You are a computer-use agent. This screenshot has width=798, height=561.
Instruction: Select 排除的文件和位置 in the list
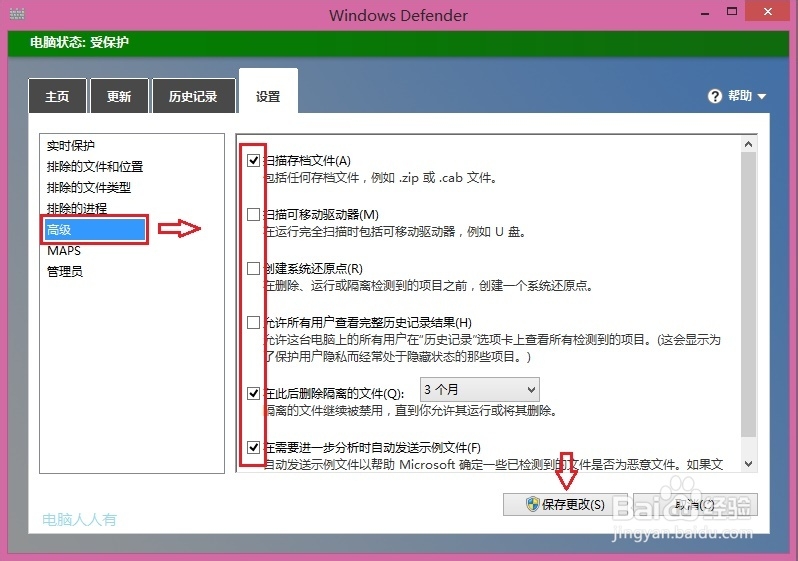pyautogui.click(x=95, y=166)
